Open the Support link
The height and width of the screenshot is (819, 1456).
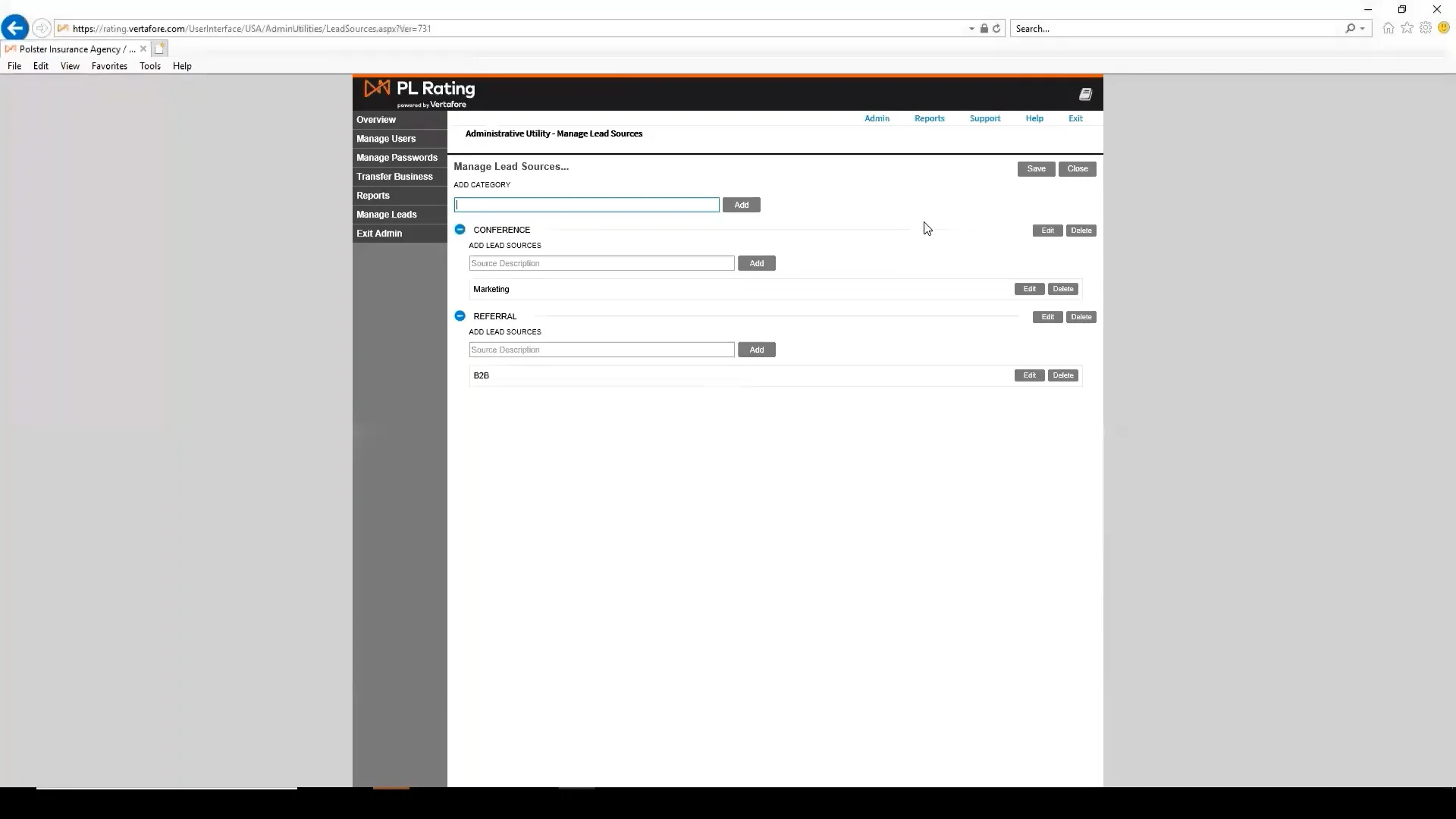pos(984,118)
